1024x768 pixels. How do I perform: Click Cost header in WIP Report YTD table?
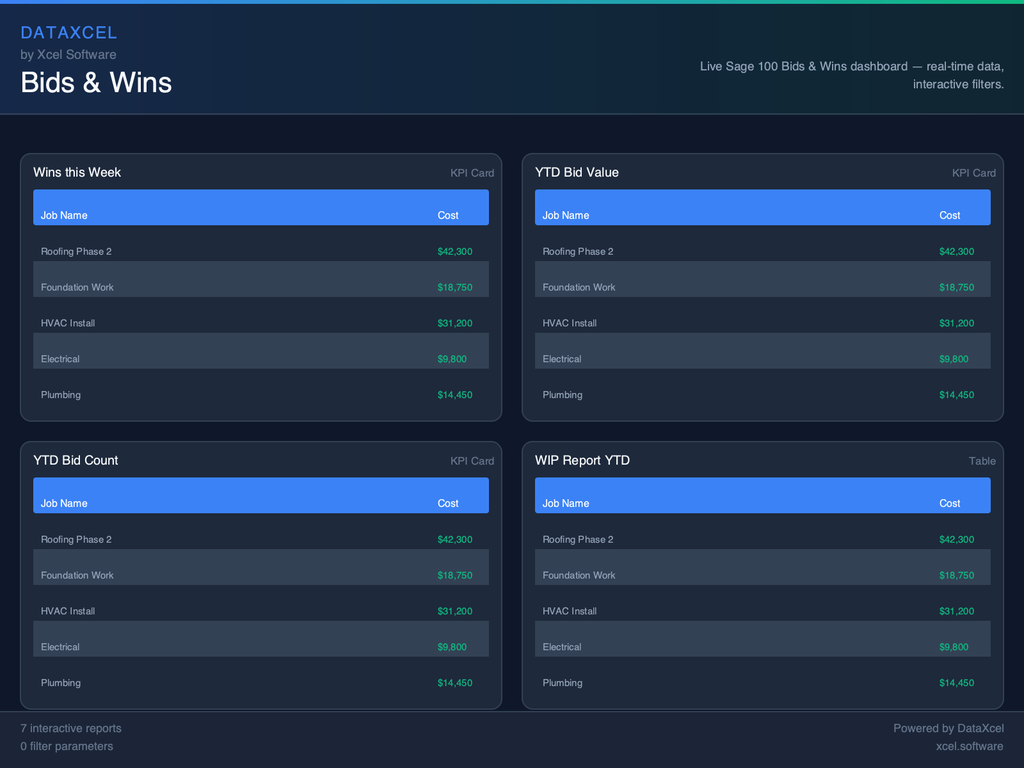949,503
